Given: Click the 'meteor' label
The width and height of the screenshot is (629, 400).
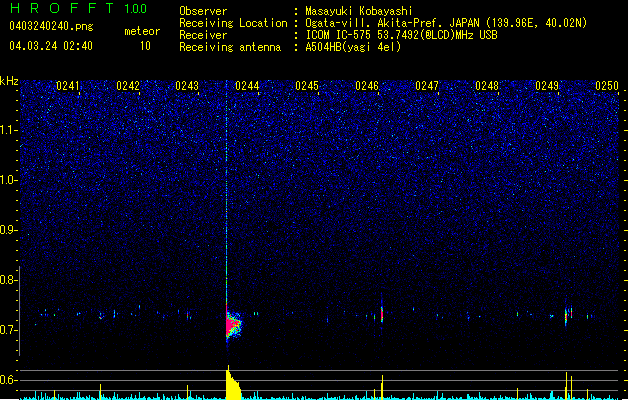Looking at the screenshot, I should (x=142, y=31).
